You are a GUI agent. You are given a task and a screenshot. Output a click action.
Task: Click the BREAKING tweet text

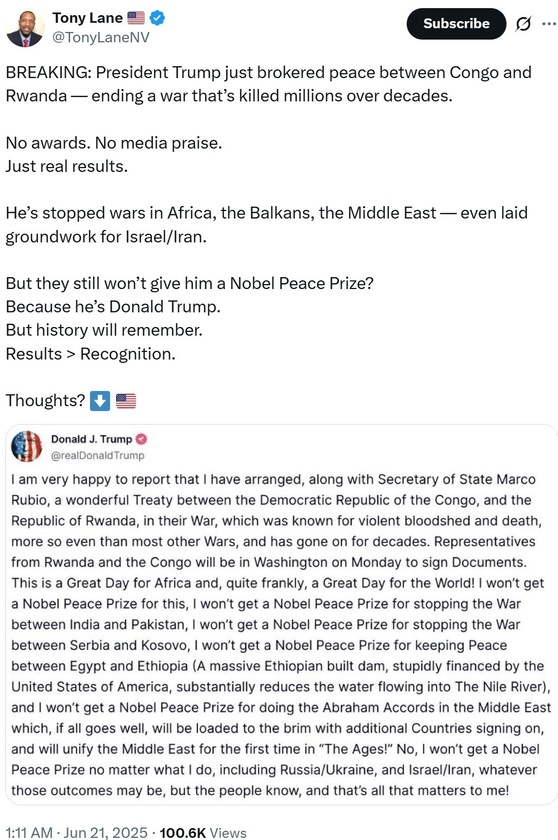[x=268, y=84]
